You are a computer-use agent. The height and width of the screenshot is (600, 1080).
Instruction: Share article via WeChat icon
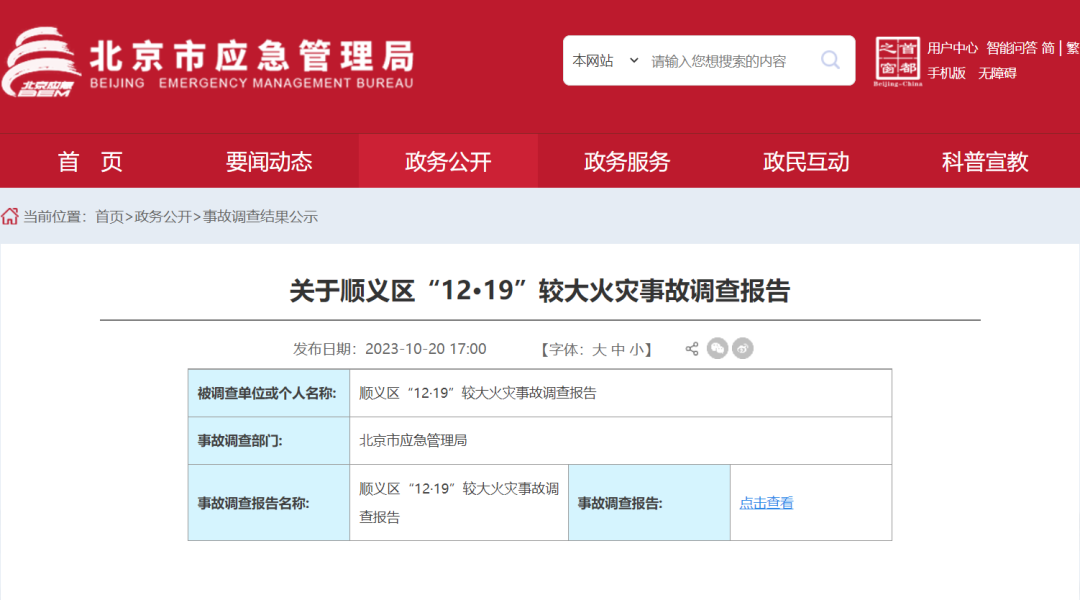[x=717, y=349]
